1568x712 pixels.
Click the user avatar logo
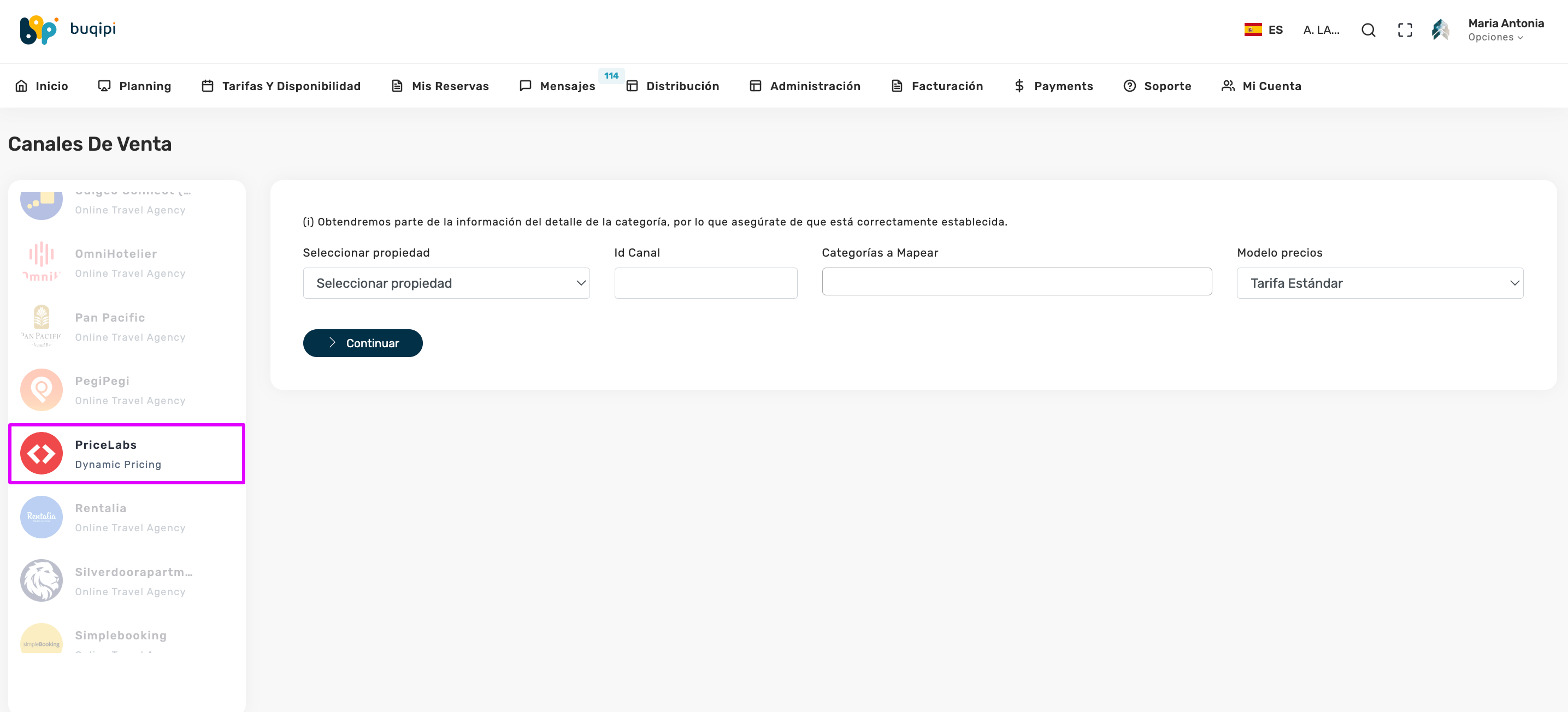pyautogui.click(x=1440, y=30)
